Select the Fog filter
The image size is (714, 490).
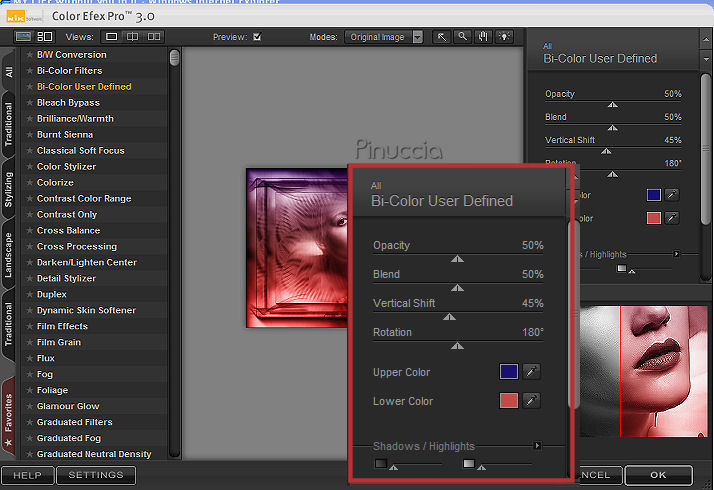tap(45, 374)
